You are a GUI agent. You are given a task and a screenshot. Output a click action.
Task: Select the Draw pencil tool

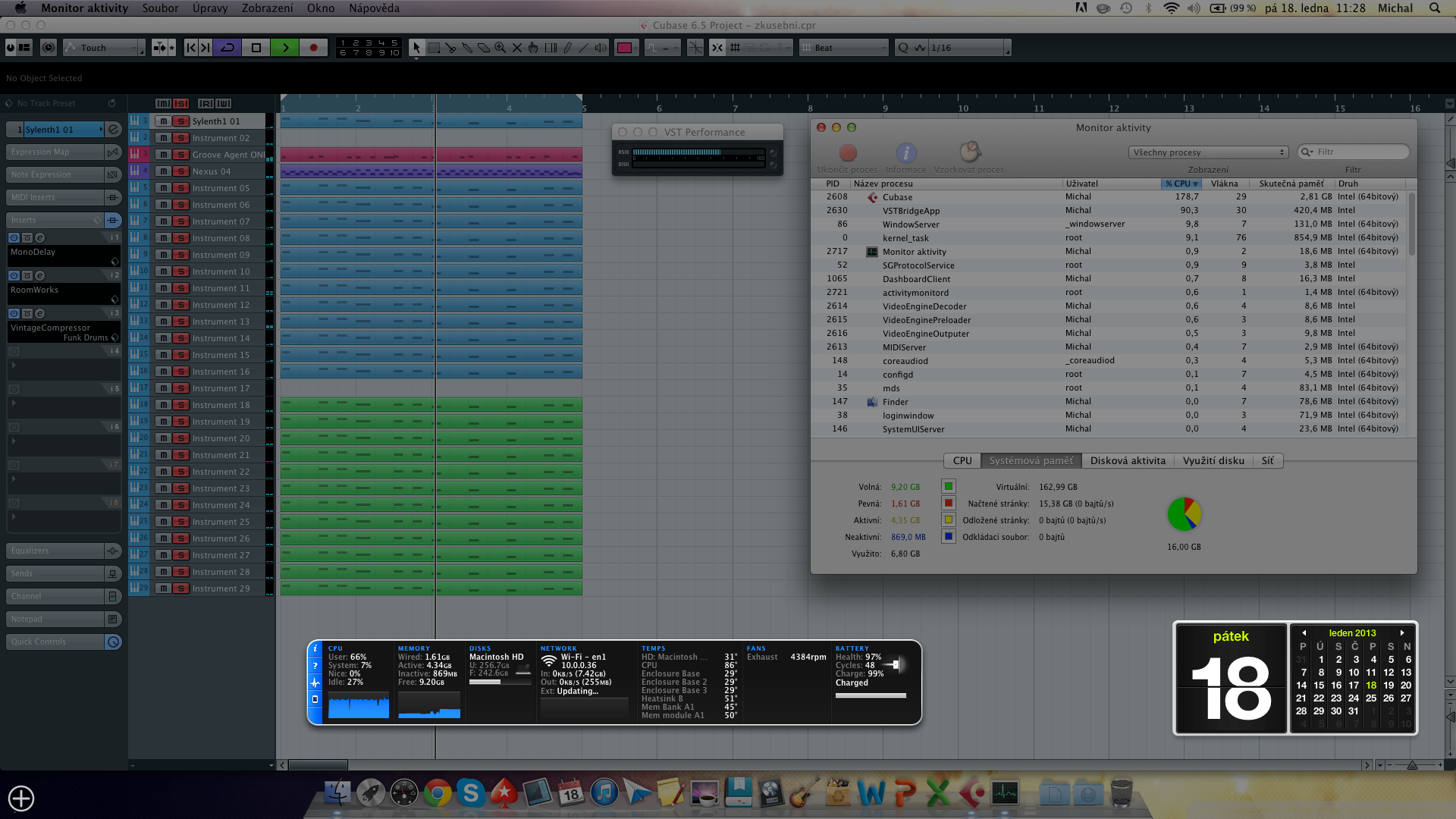click(x=567, y=48)
